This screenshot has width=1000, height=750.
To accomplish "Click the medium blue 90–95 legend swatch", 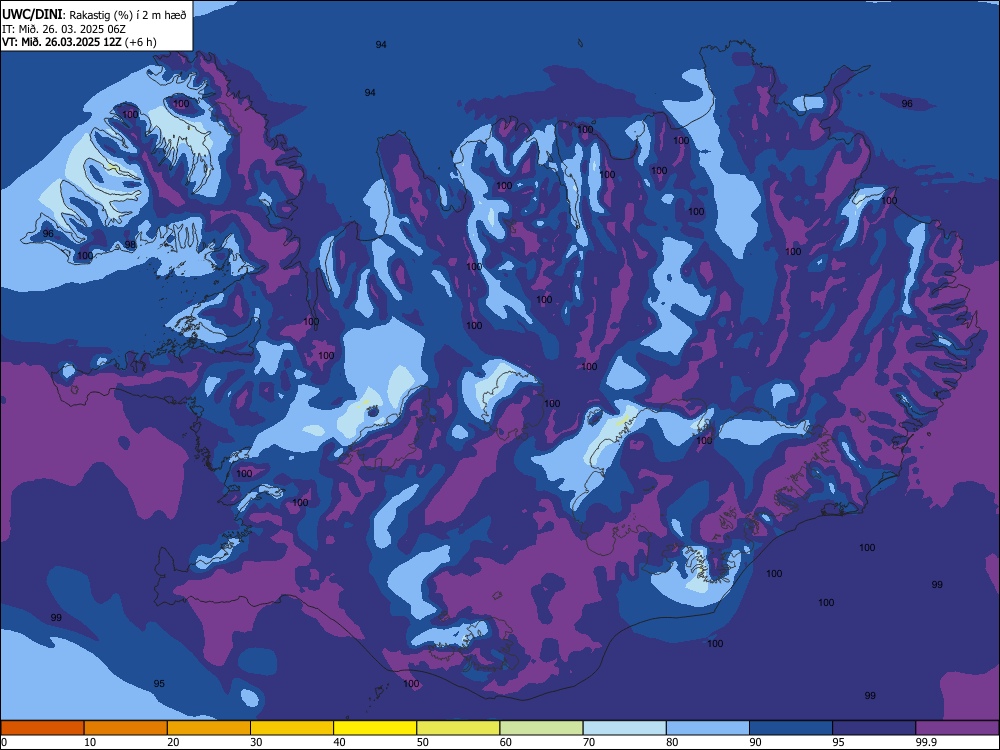I will 791,728.
